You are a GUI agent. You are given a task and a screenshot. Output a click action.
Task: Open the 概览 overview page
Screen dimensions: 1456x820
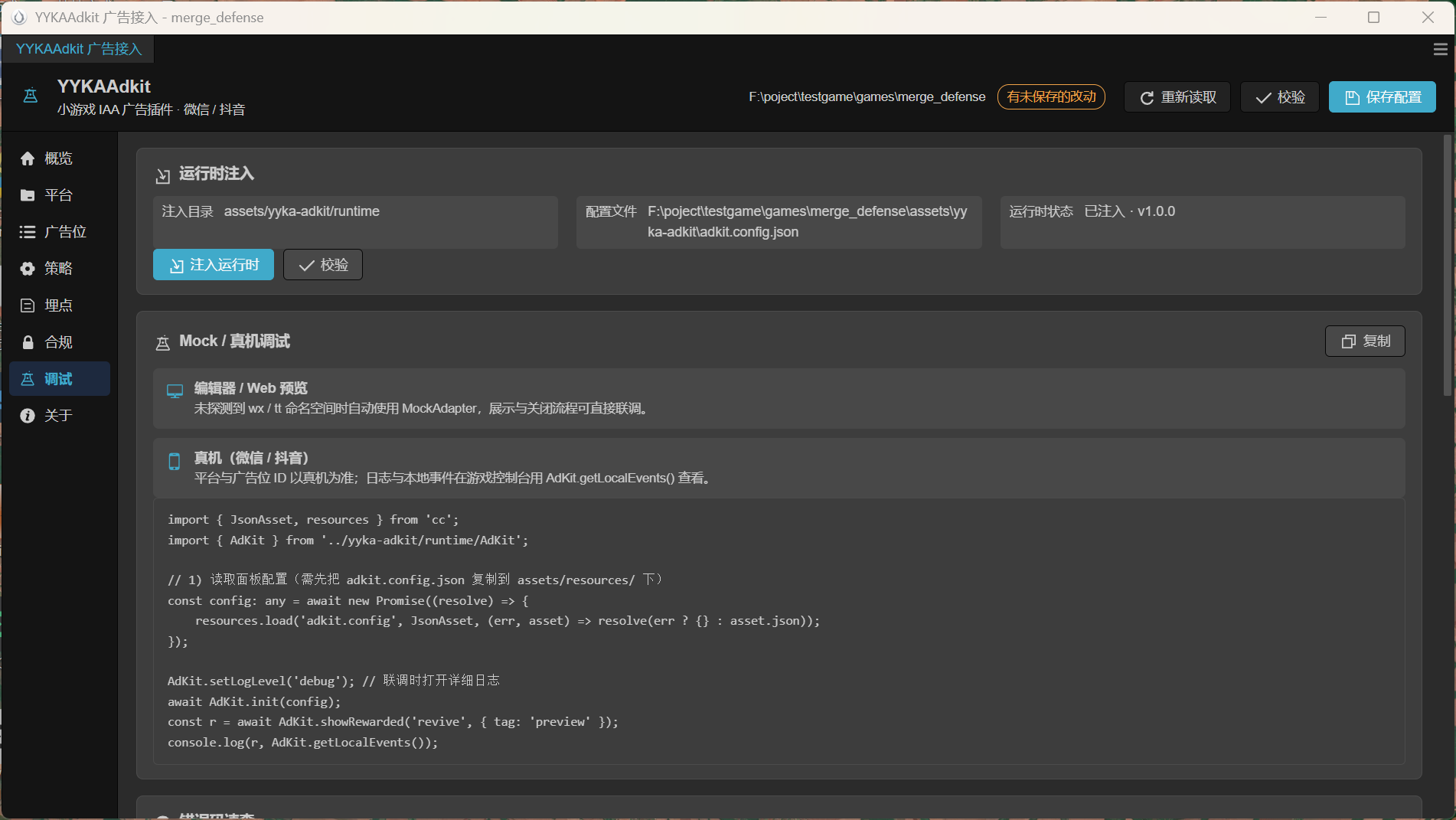click(x=59, y=158)
